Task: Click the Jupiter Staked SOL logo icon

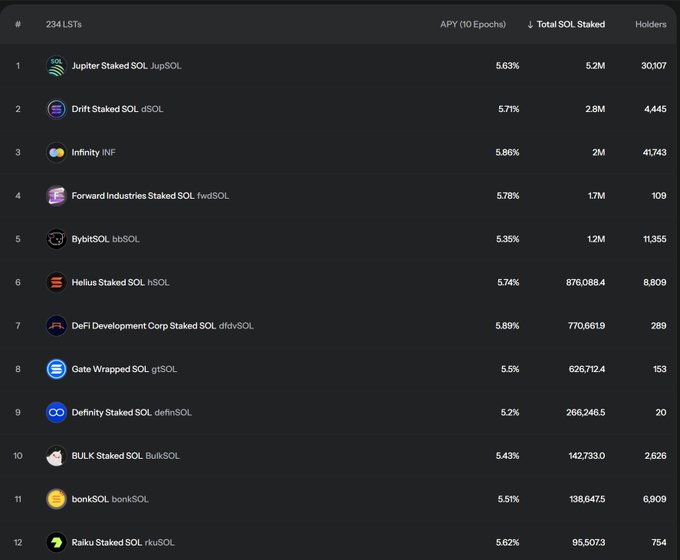Action: tap(56, 66)
